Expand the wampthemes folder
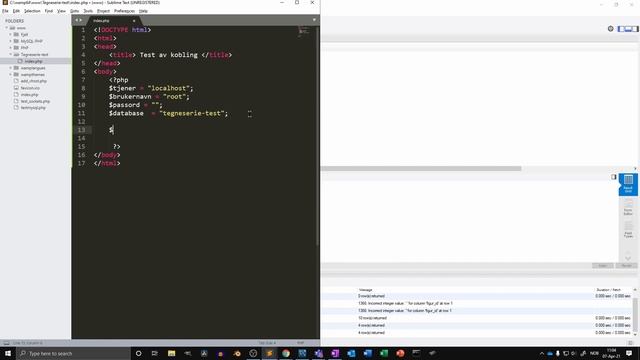 11,74
